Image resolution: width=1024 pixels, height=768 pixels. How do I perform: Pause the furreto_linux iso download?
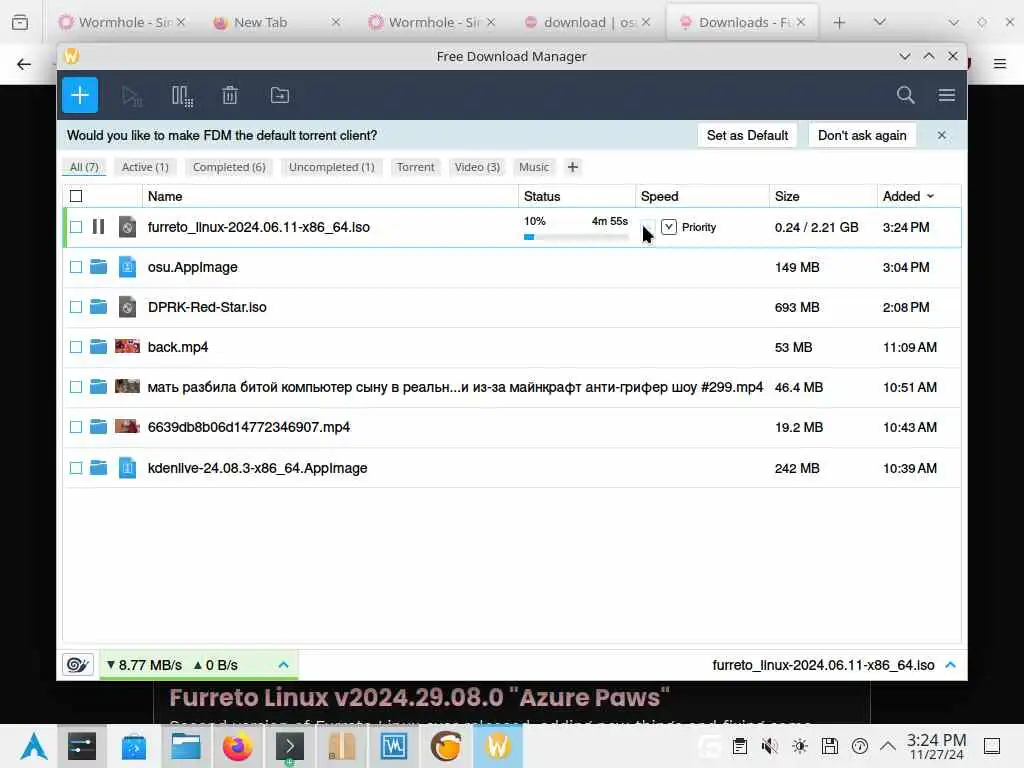99,227
